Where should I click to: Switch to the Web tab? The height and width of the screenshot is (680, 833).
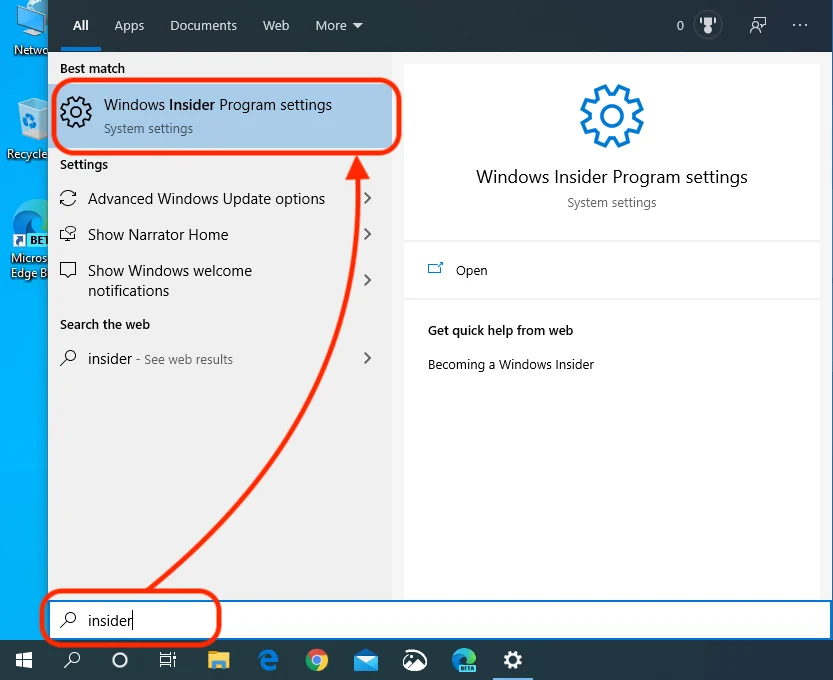pyautogui.click(x=276, y=26)
